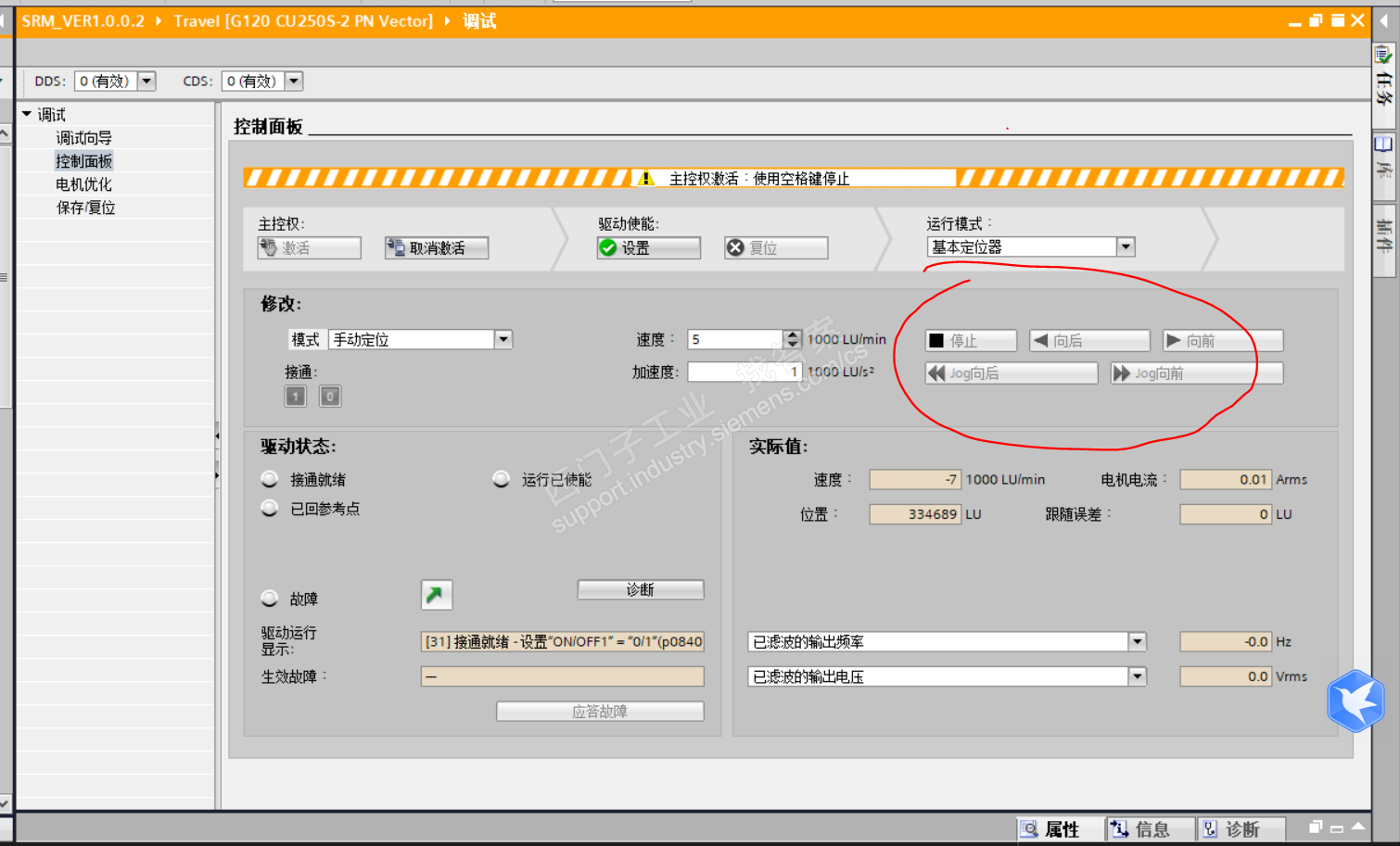Click the left sidebar scroll-up arrow
The image size is (1400, 846).
[x=5, y=133]
